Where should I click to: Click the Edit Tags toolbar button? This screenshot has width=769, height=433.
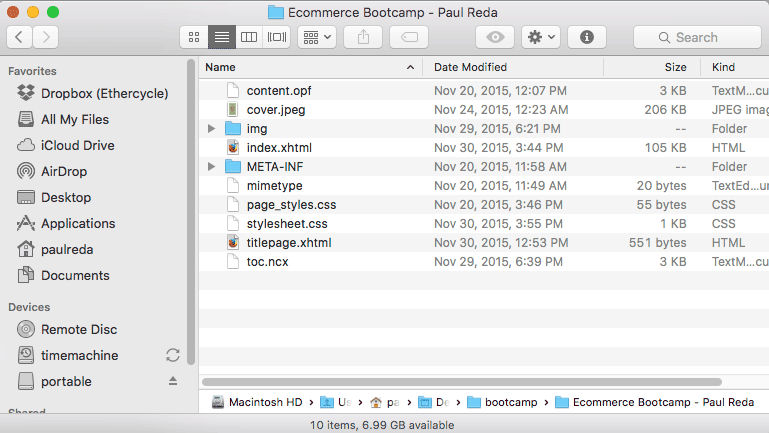pyautogui.click(x=408, y=37)
